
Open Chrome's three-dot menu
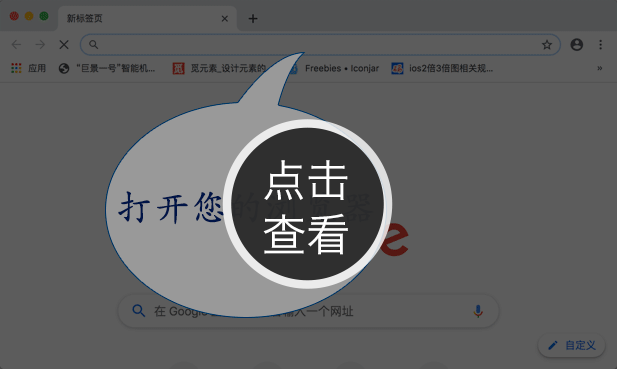click(x=600, y=44)
